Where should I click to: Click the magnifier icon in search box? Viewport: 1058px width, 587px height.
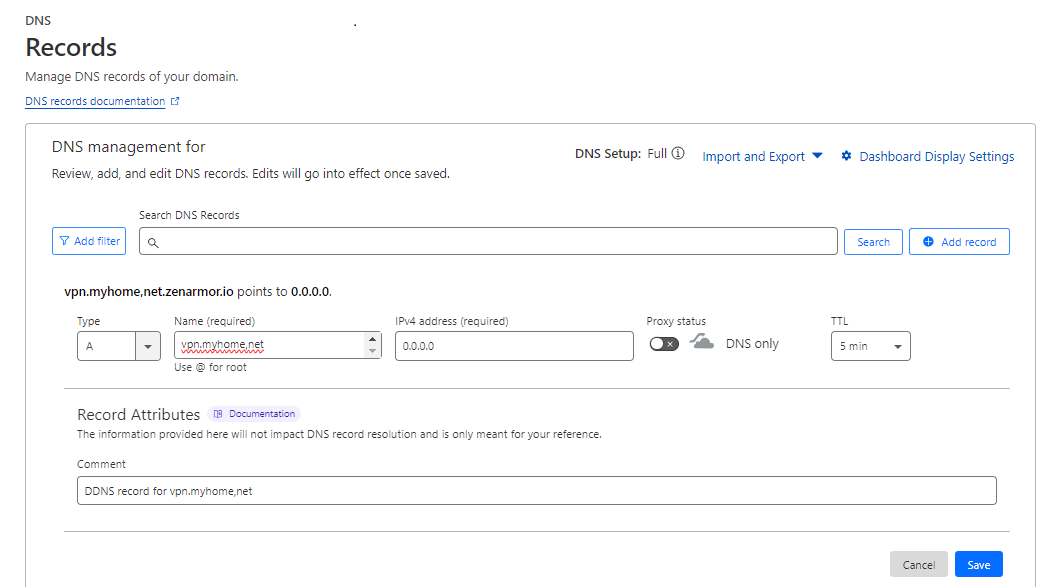(154, 242)
